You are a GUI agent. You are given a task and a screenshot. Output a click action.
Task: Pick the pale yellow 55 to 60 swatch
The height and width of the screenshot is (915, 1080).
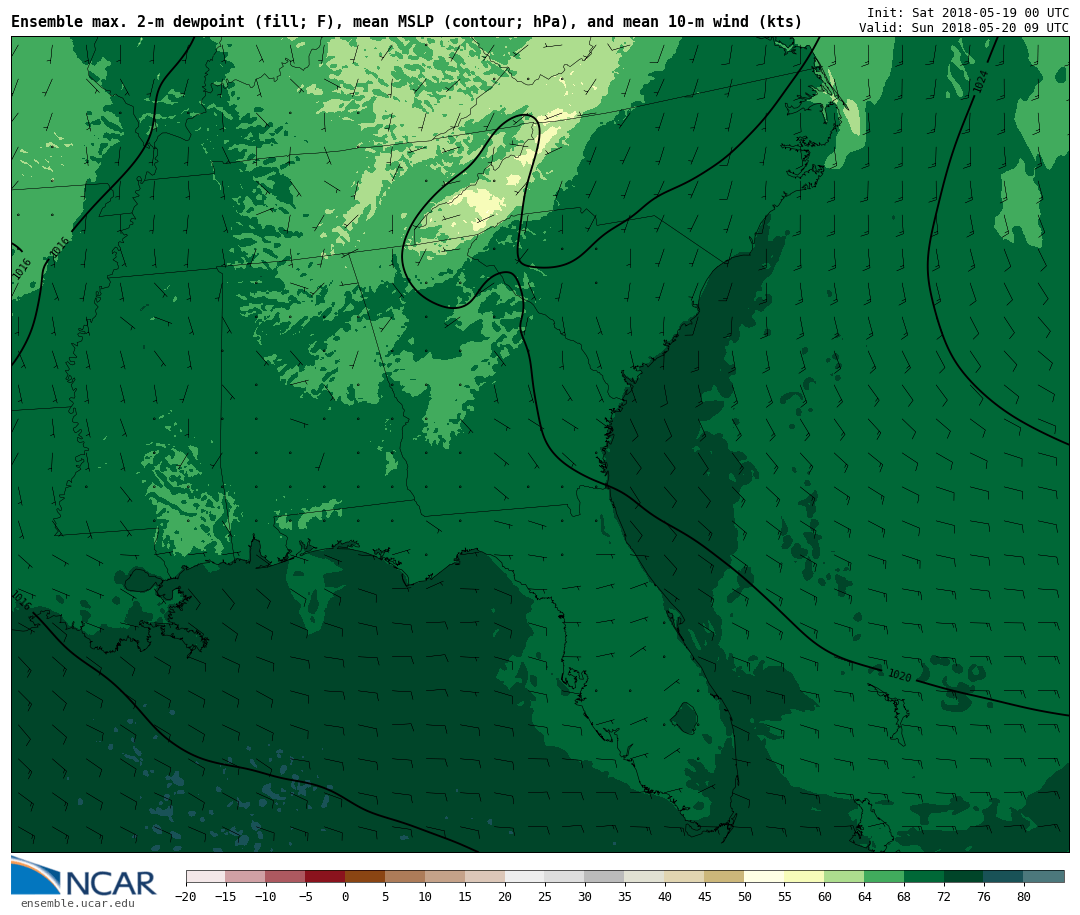805,877
